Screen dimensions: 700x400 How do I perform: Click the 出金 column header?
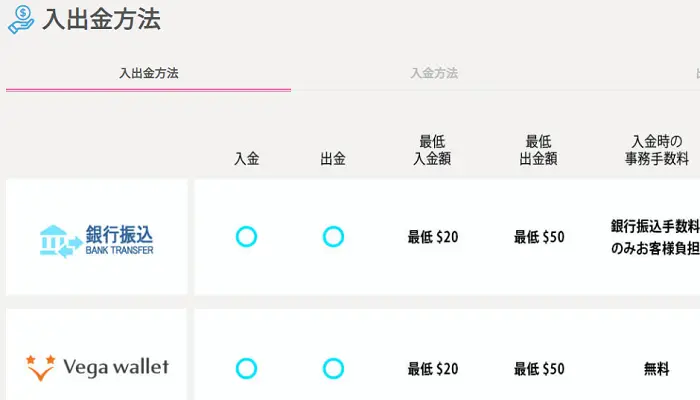333,158
